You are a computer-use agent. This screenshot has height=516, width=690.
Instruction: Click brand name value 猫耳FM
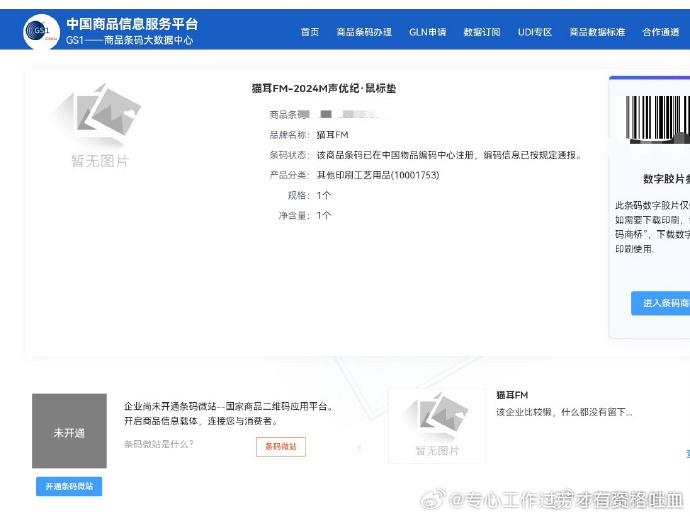tap(332, 135)
